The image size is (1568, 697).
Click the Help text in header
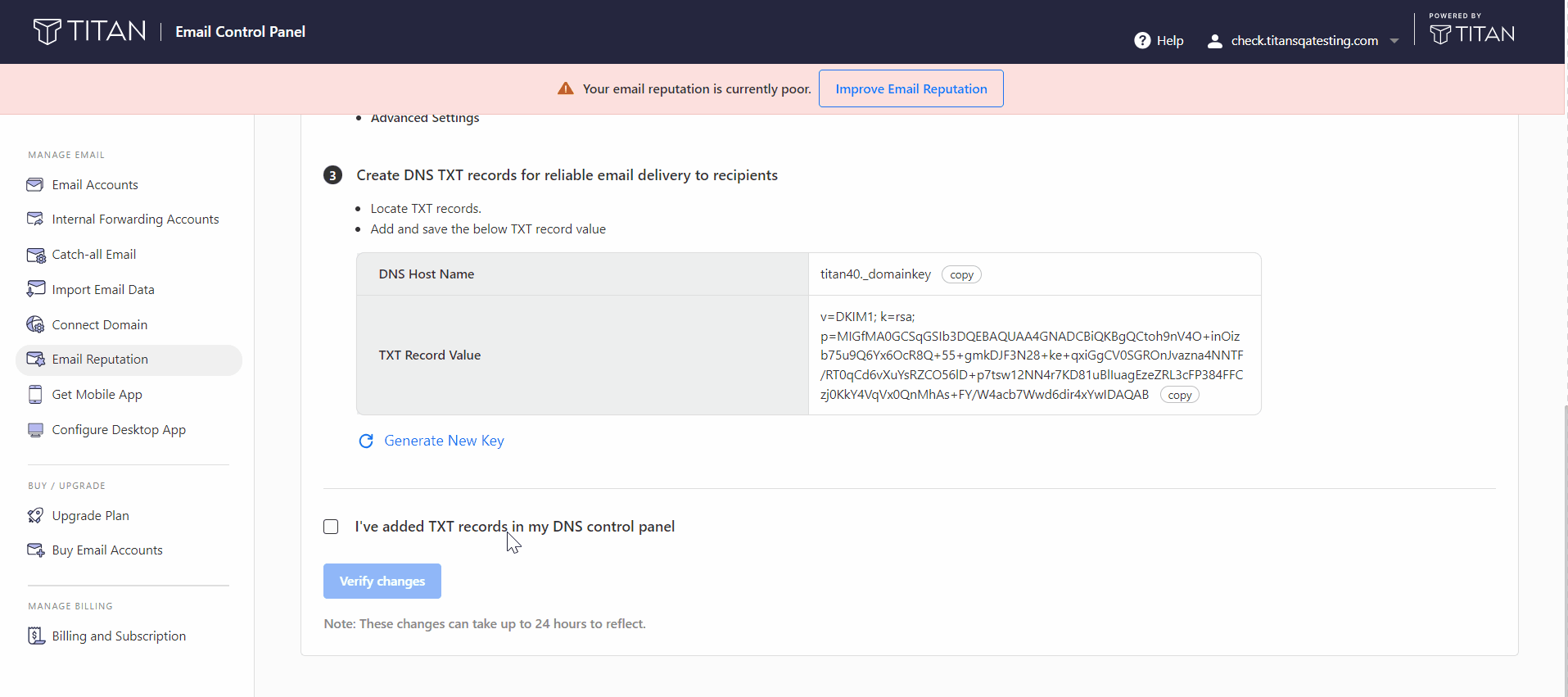click(1170, 41)
